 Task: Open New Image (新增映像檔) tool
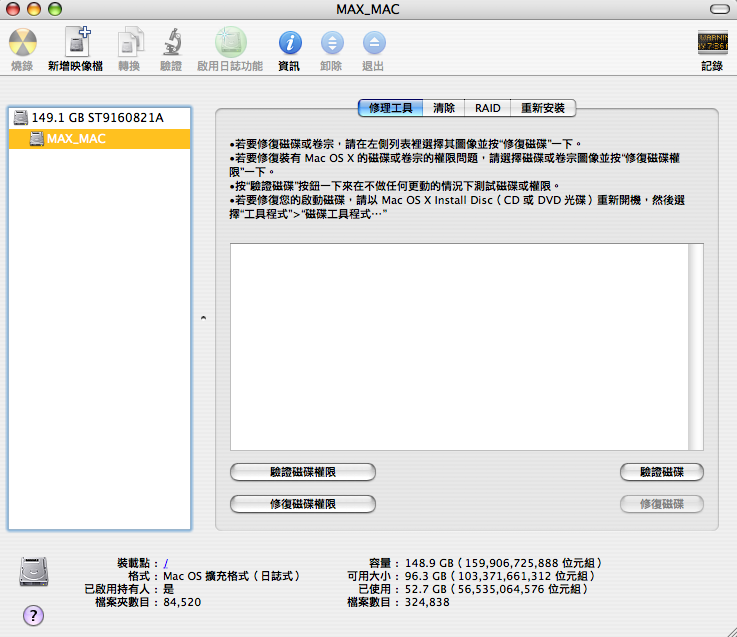[x=77, y=42]
